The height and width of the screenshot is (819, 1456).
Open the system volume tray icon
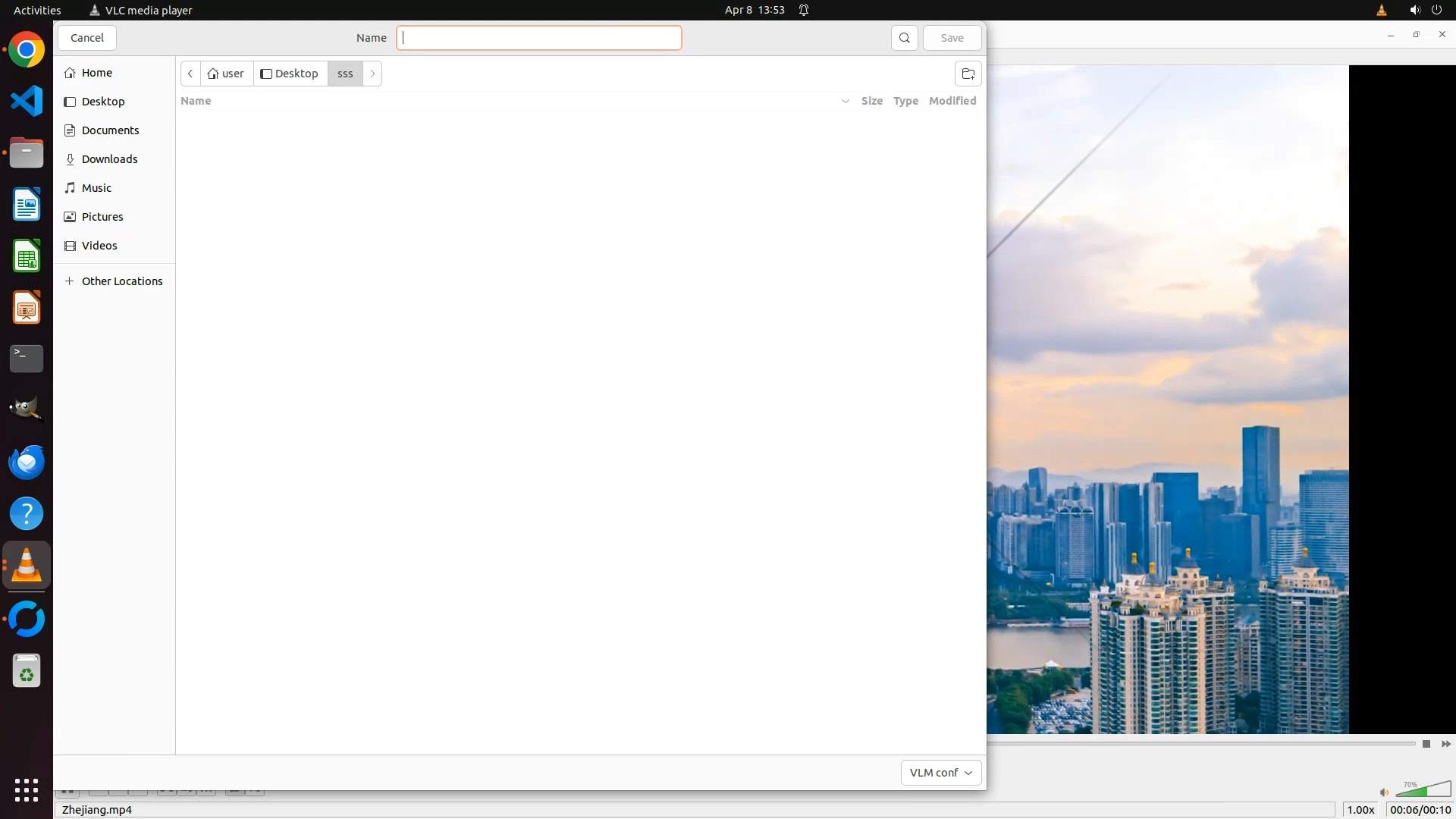pos(1414,10)
